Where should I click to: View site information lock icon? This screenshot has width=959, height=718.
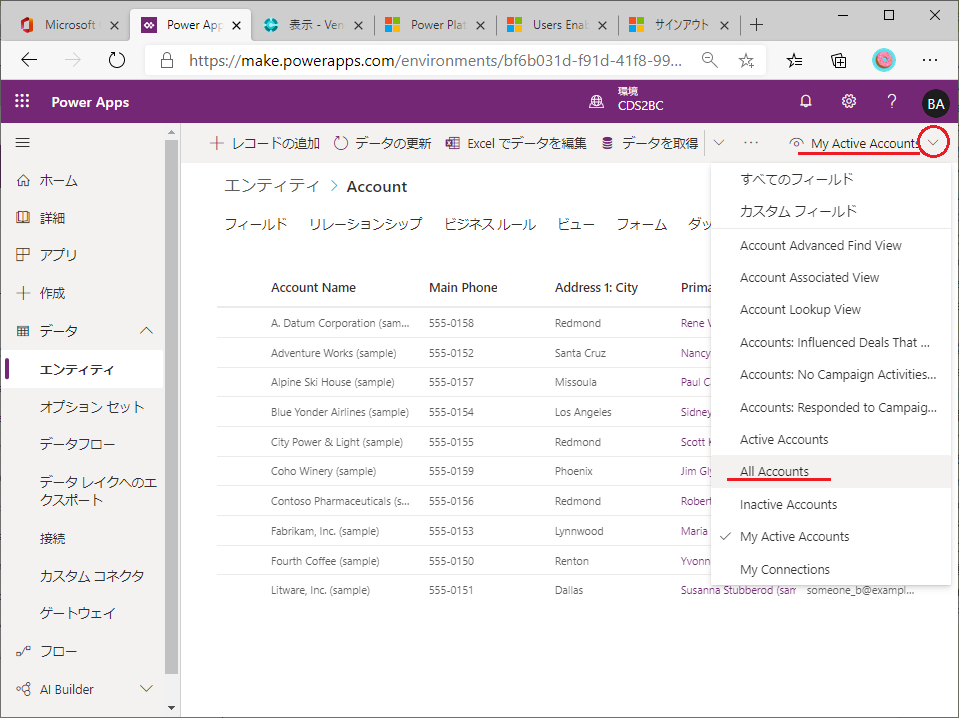(166, 60)
